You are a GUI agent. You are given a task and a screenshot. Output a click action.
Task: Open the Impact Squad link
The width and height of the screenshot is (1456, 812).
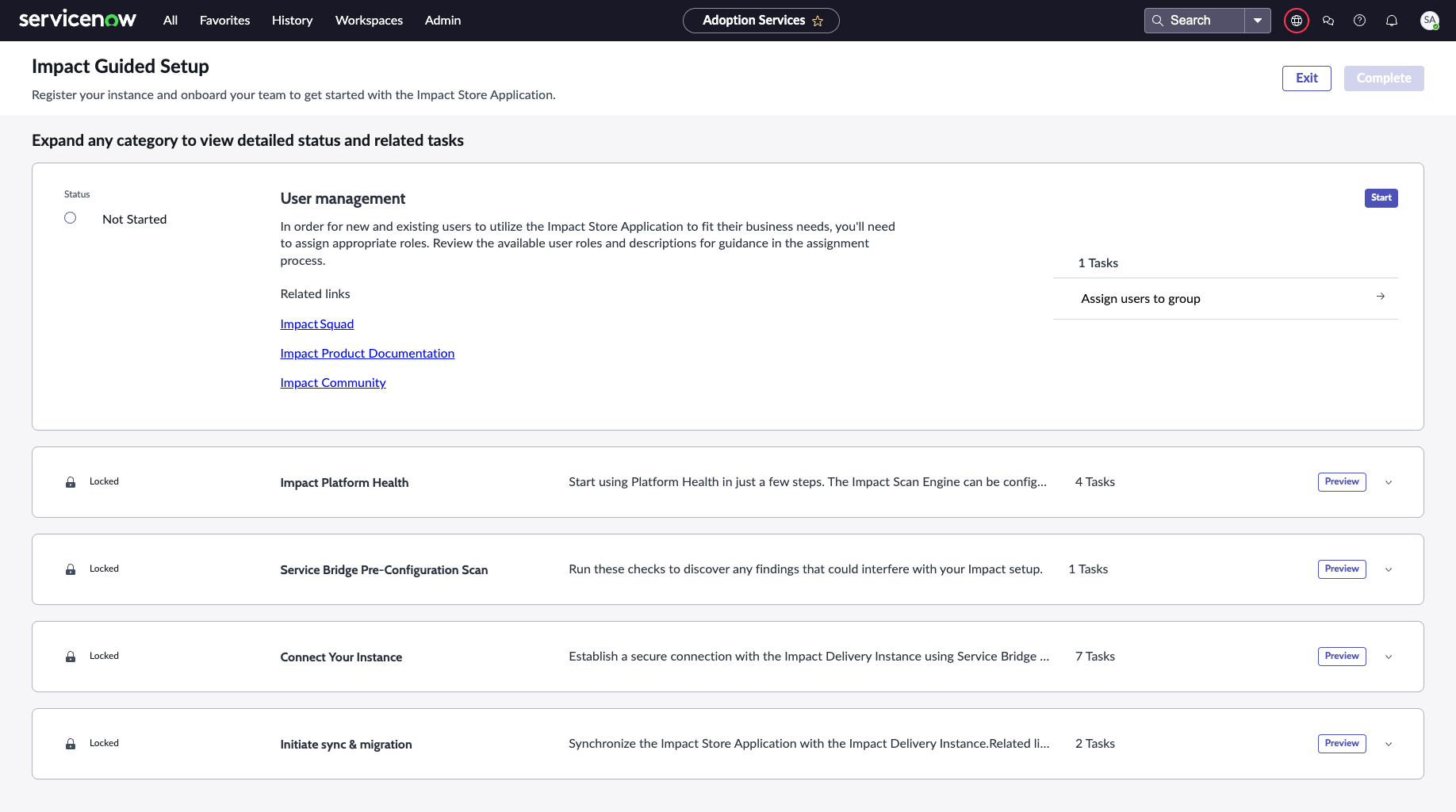[317, 324]
